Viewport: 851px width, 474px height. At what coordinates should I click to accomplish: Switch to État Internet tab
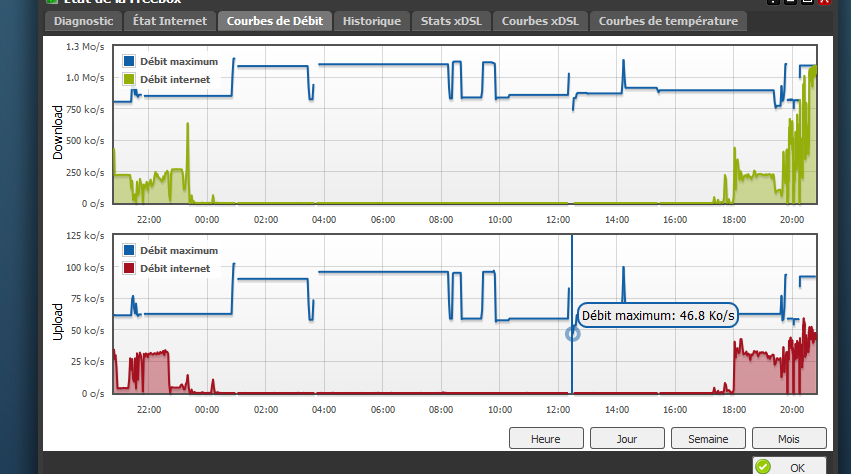coord(170,21)
